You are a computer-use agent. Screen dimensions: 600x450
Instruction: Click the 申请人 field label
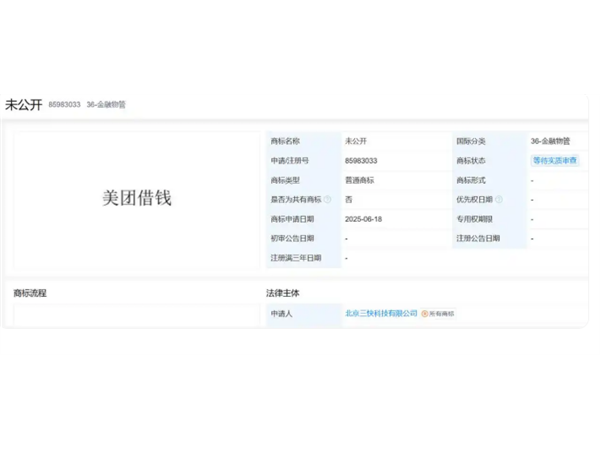point(281,314)
